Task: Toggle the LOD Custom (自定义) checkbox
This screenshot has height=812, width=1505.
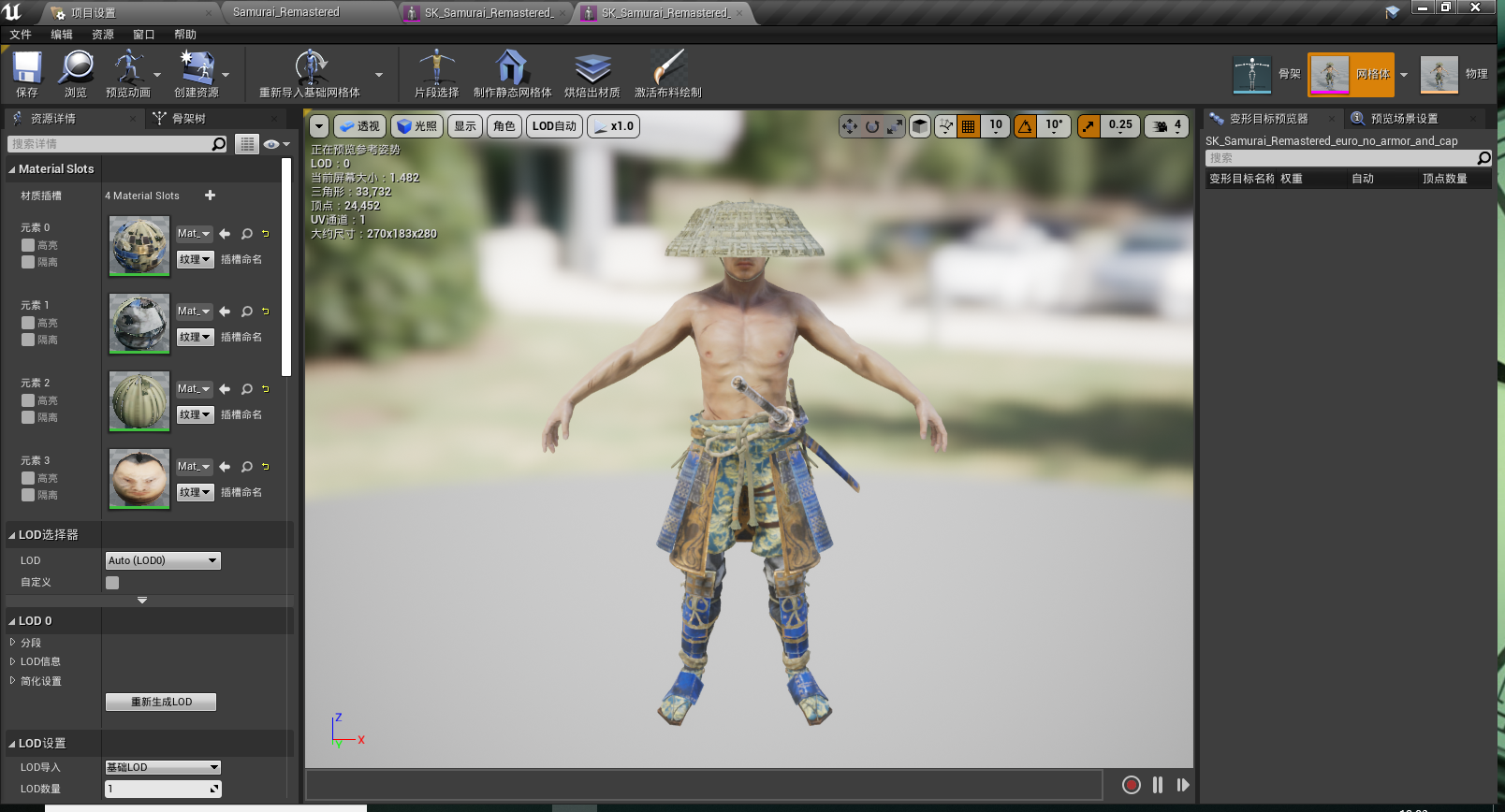Action: coord(112,583)
